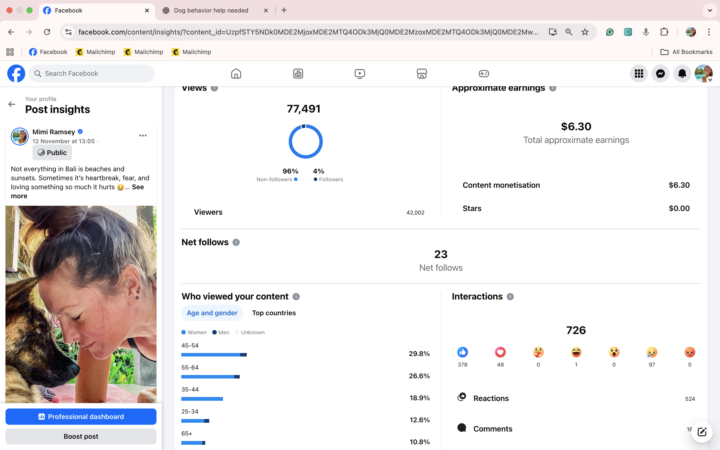Open the account profile picture menu

pyautogui.click(x=704, y=73)
